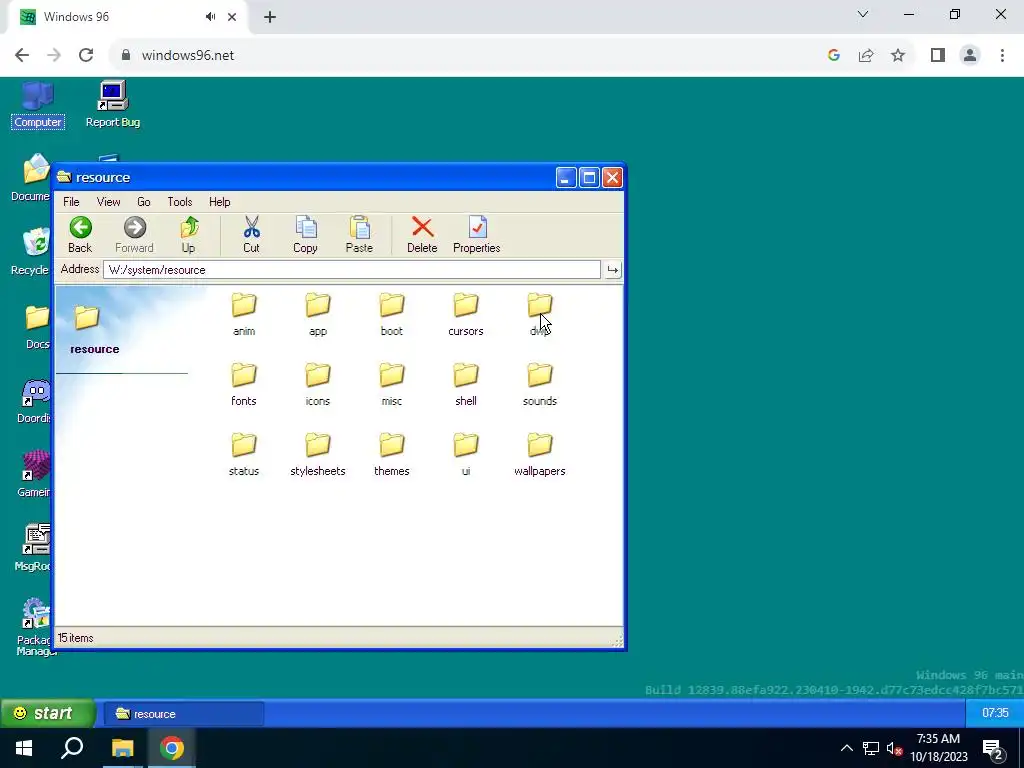
Task: Select the Report Bug desktop icon
Action: click(113, 104)
